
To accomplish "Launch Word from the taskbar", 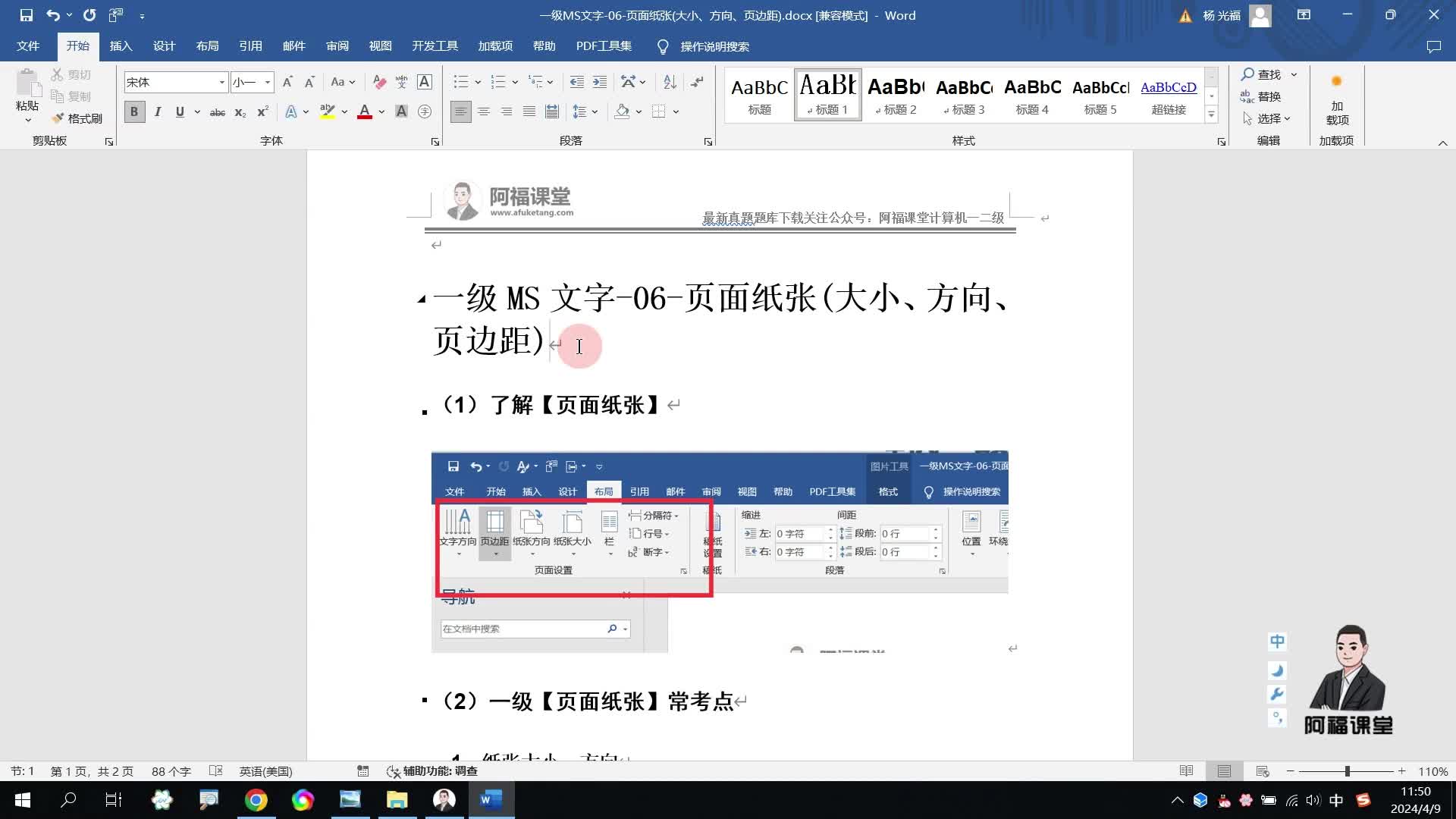I will pyautogui.click(x=491, y=799).
